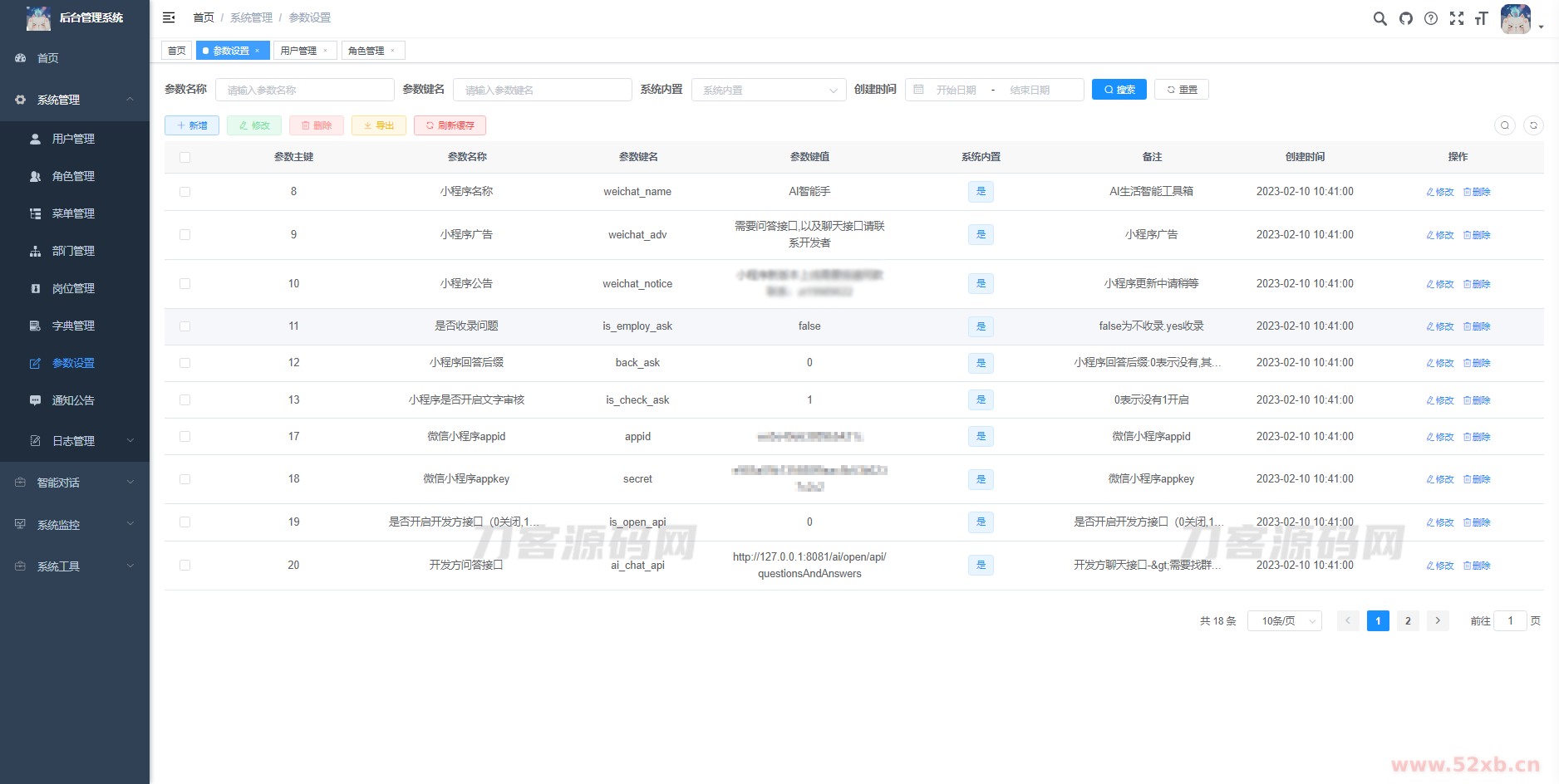Select the is_employ_ask row checkbox
The image size is (1559, 784).
[184, 326]
